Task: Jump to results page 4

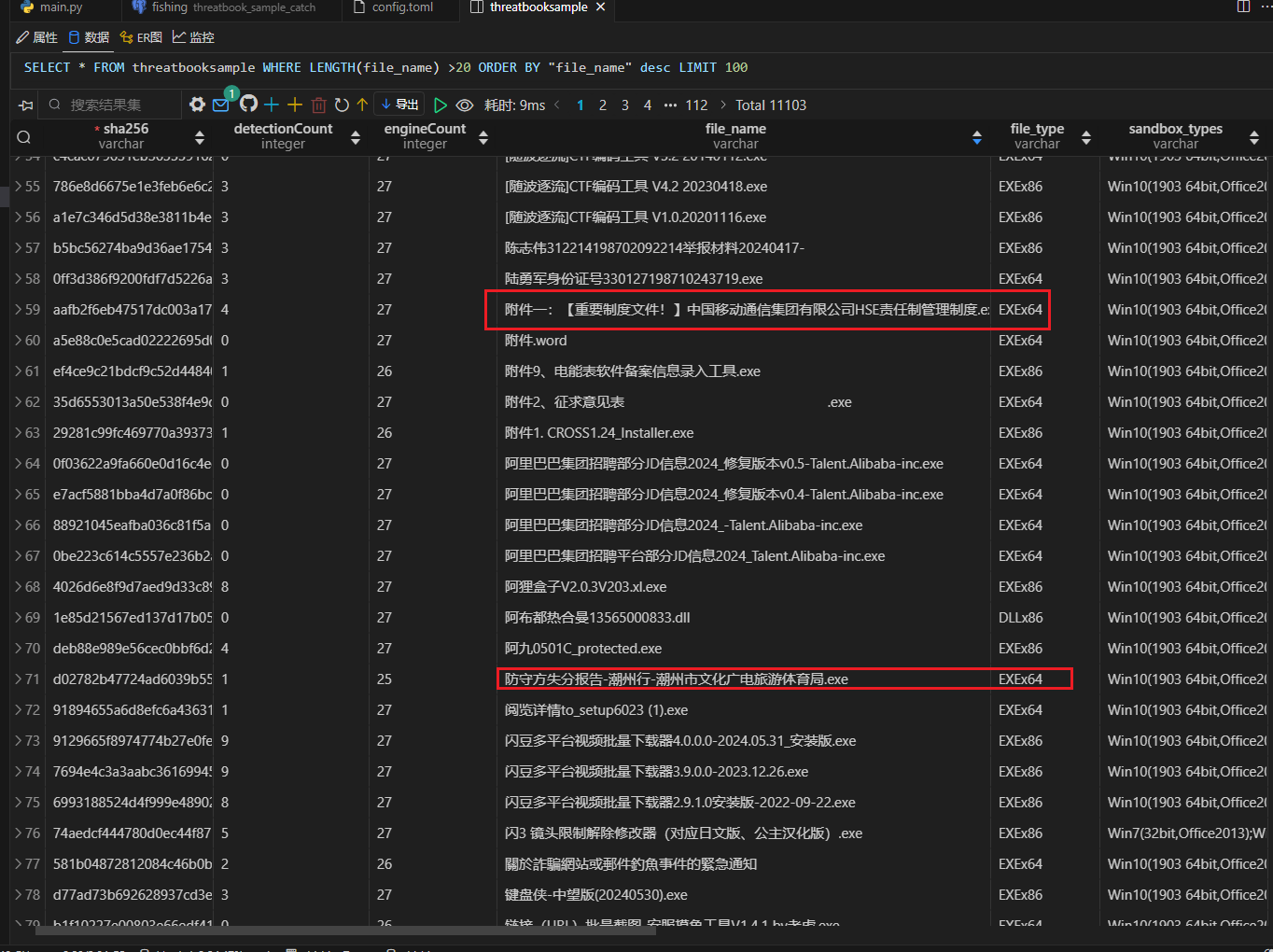Action: click(x=648, y=105)
